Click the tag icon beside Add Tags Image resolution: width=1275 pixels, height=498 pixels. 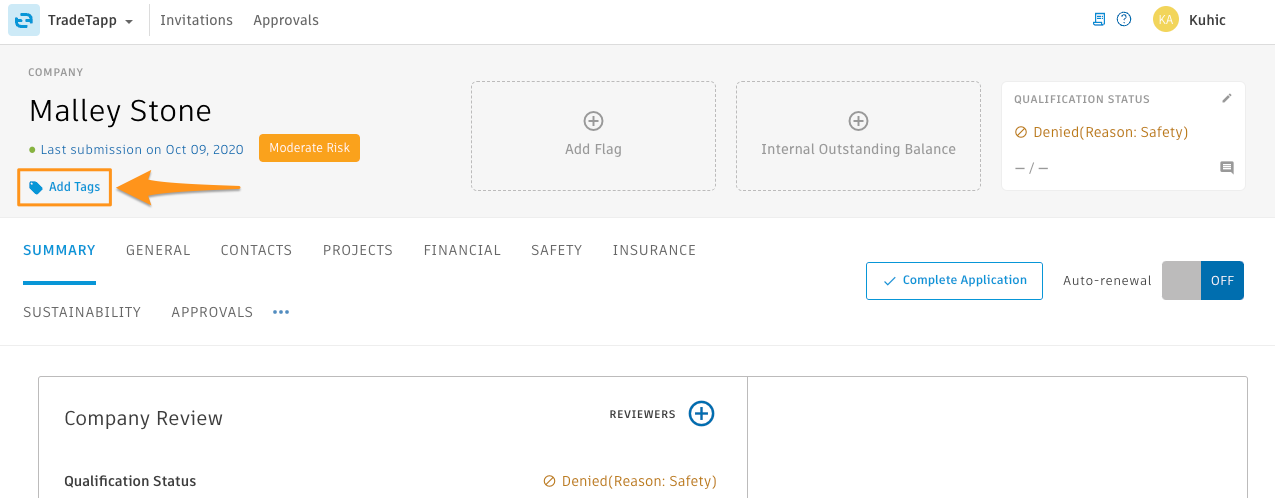[x=36, y=187]
